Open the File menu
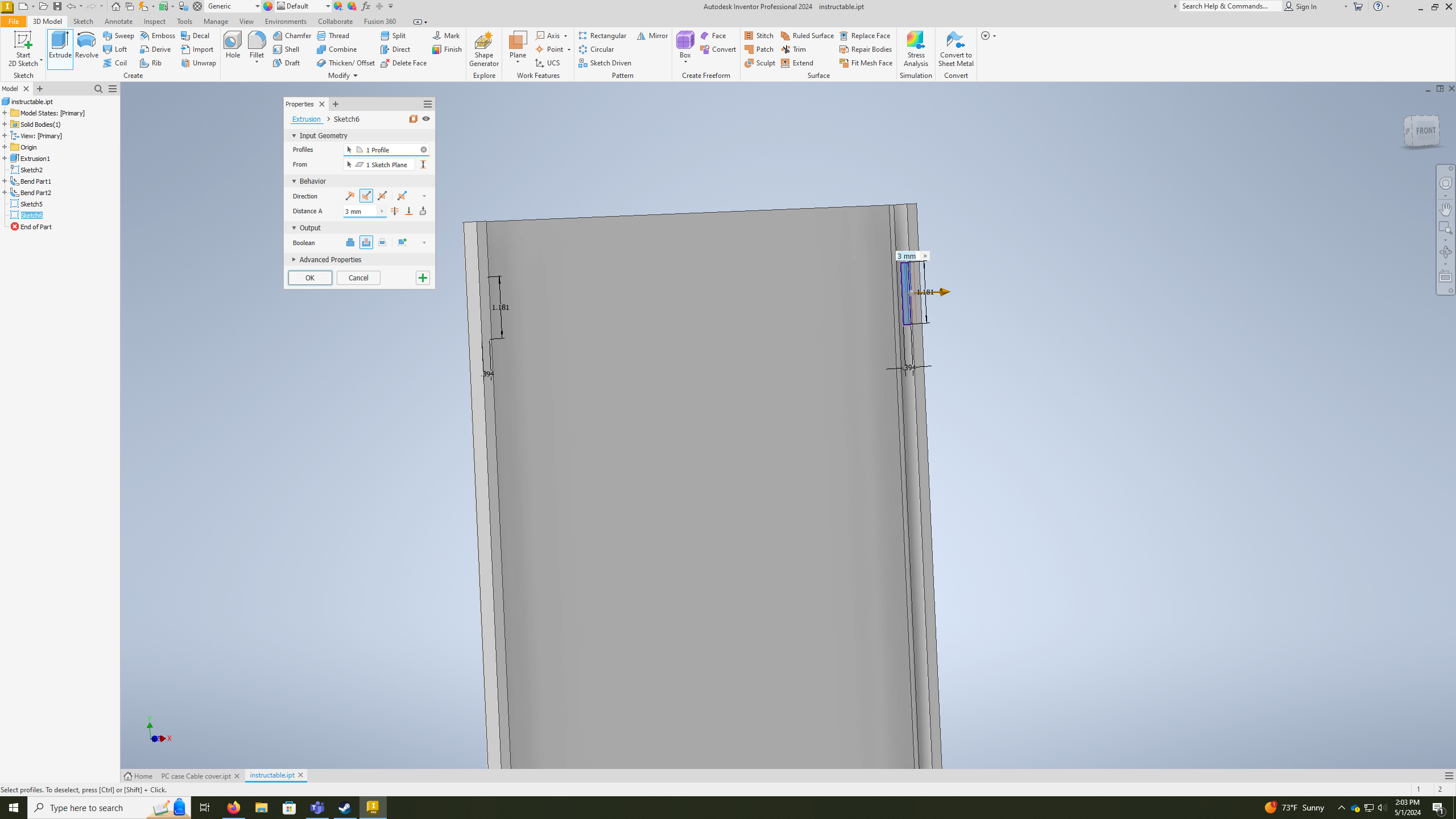The height and width of the screenshot is (819, 1456). pyautogui.click(x=13, y=21)
